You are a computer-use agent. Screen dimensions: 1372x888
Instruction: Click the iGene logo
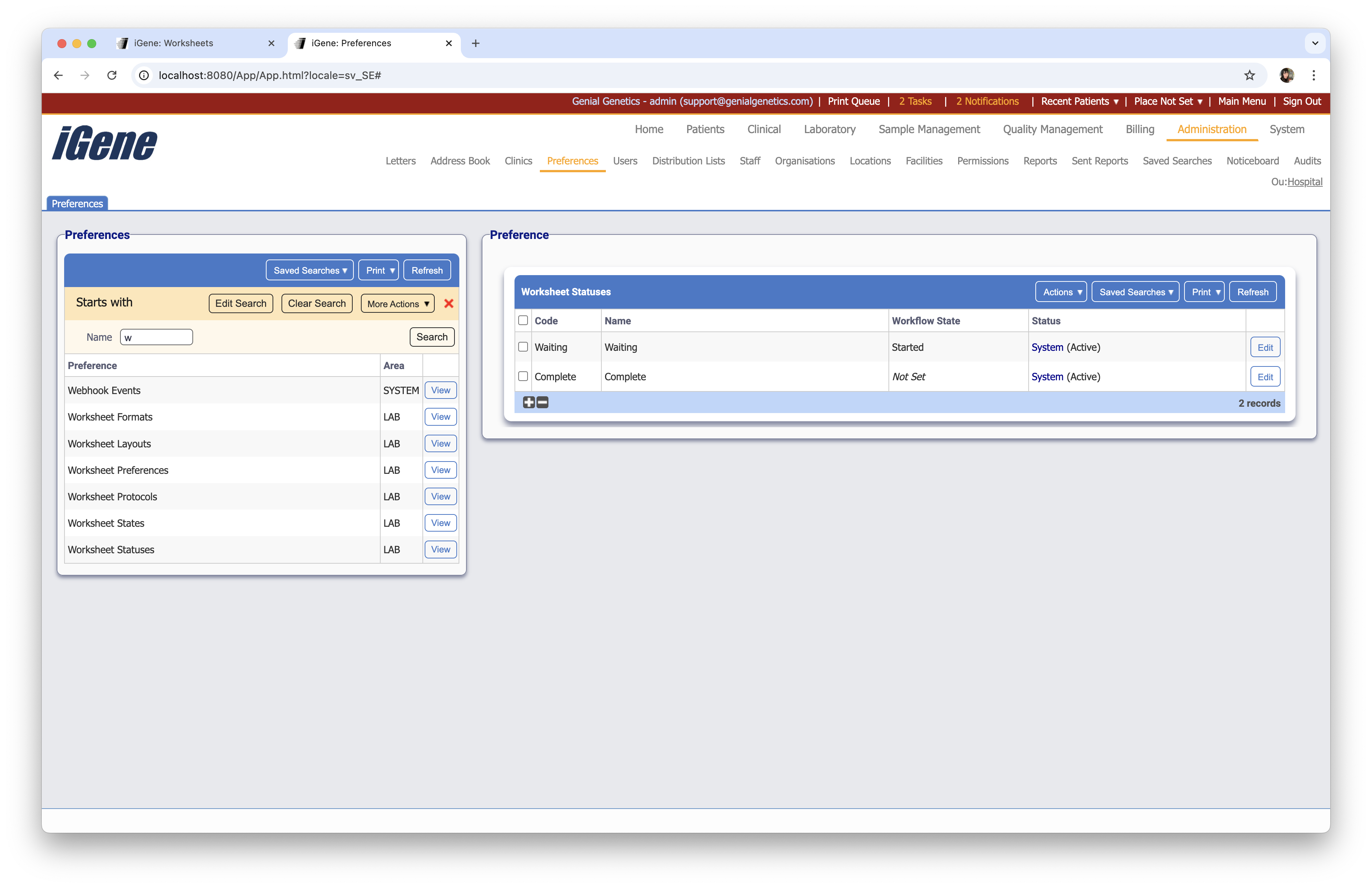coord(104,143)
